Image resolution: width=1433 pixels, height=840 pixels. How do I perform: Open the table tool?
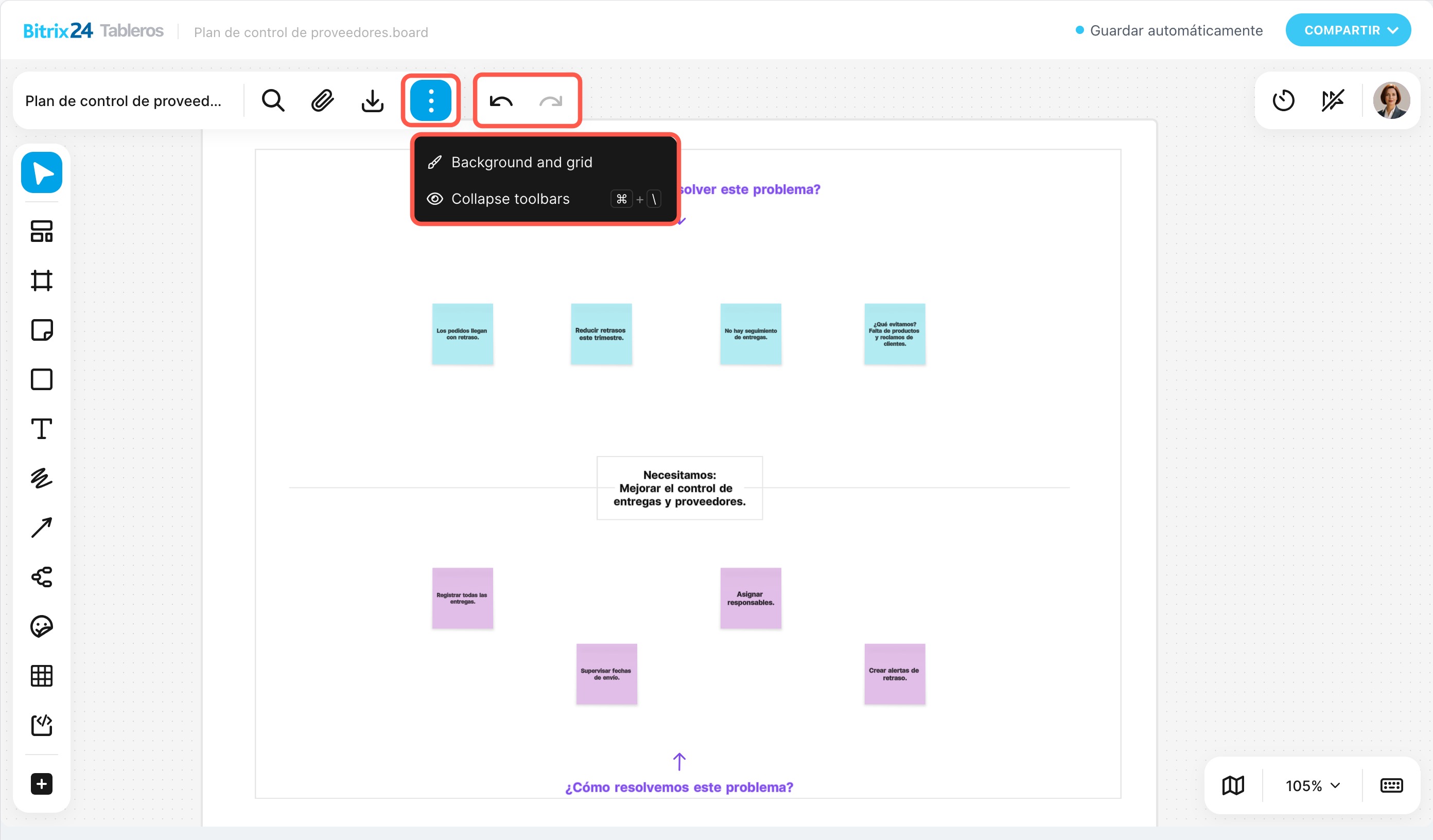coord(42,676)
